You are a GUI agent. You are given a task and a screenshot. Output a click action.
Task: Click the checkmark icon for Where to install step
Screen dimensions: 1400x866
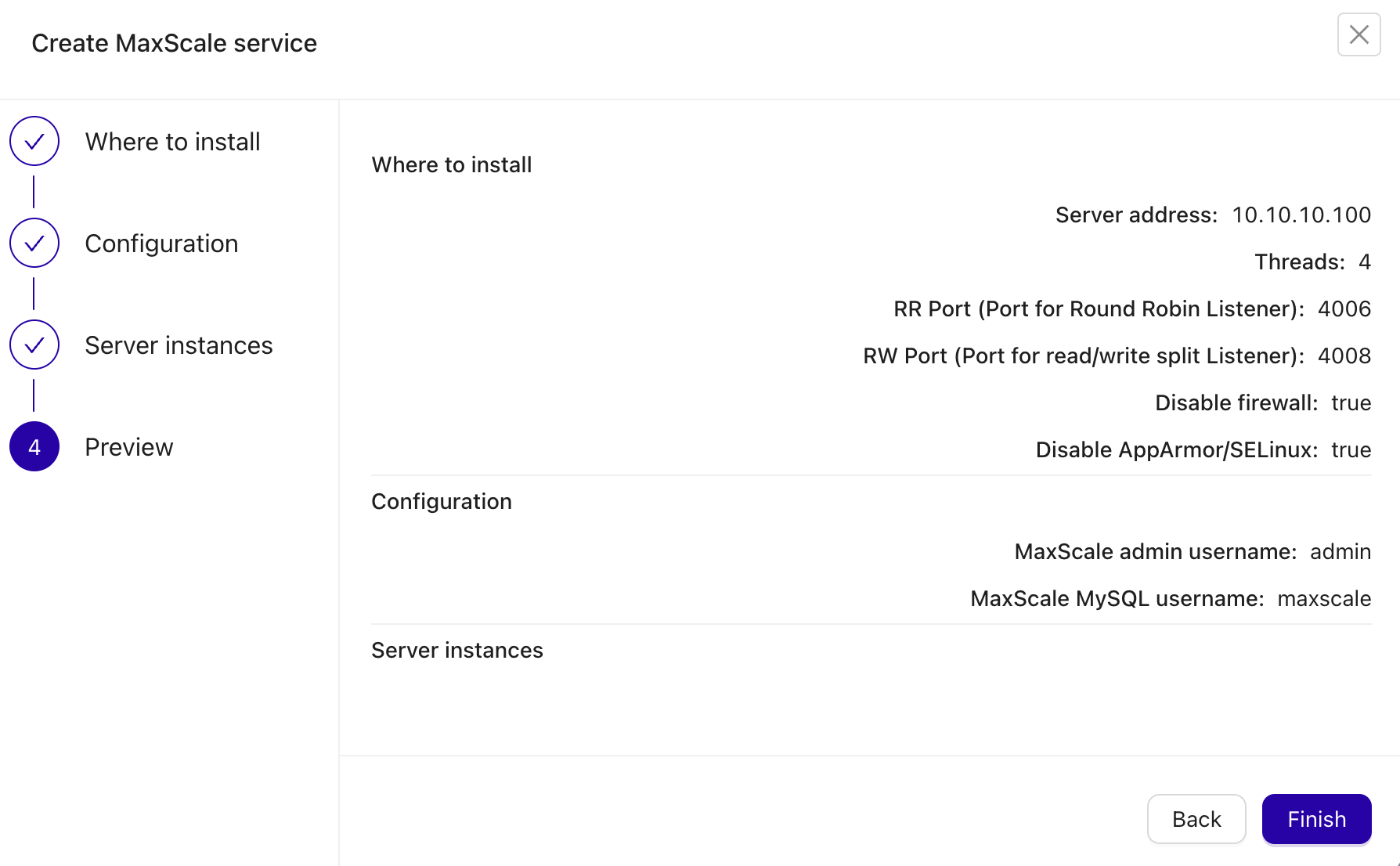[x=34, y=141]
